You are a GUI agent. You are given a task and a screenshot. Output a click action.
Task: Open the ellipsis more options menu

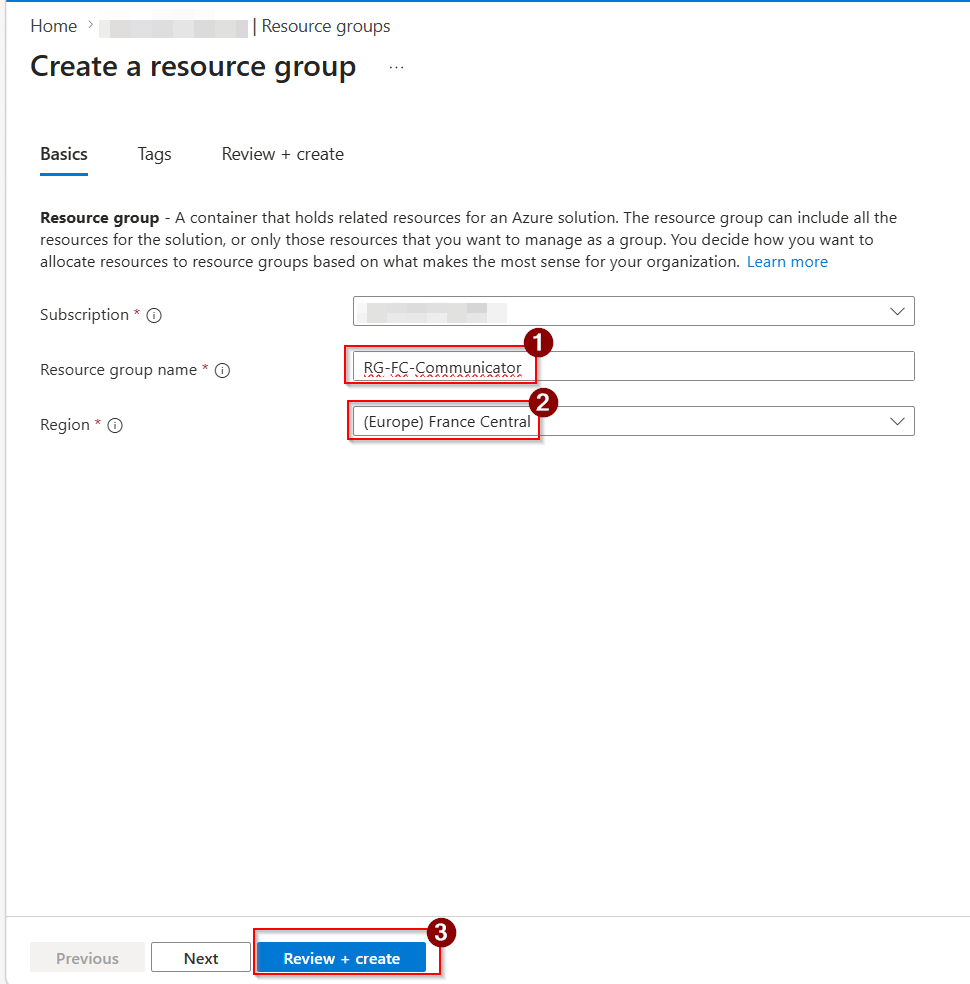point(397,67)
